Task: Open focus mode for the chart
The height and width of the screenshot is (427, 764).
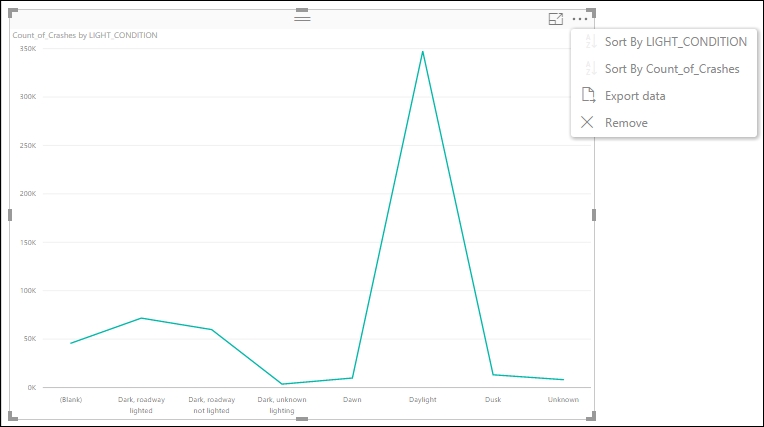Action: tap(555, 19)
